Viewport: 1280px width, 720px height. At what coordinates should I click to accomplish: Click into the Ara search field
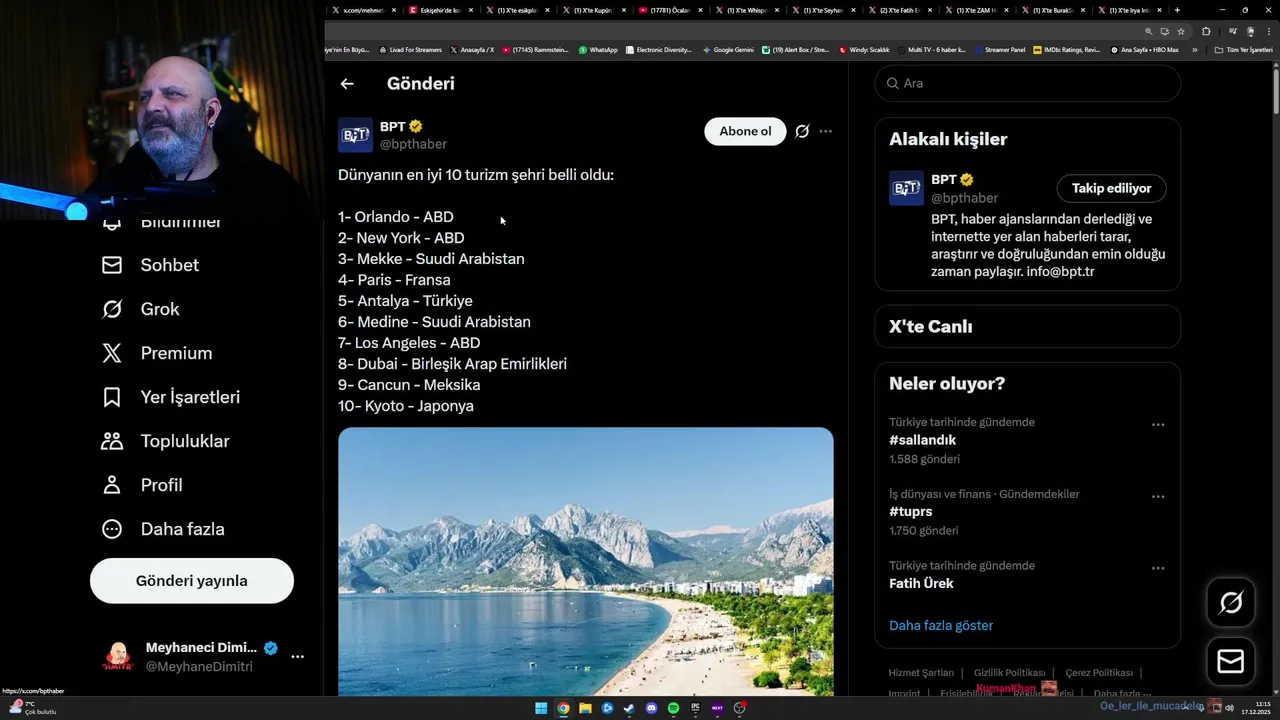tap(1028, 83)
